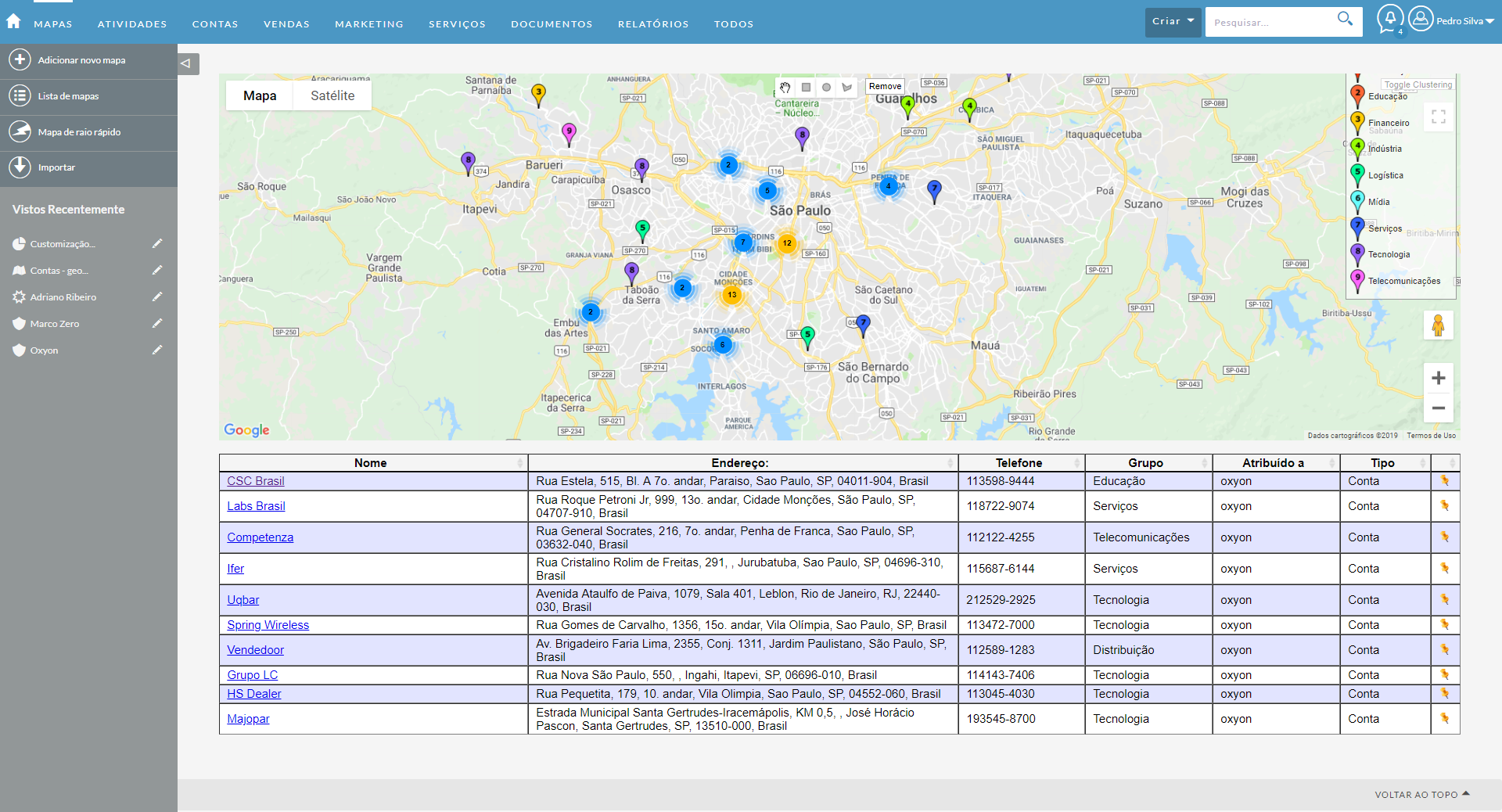Toggle Telecomunicações legend marker
The height and width of the screenshot is (812, 1502).
1358,280
